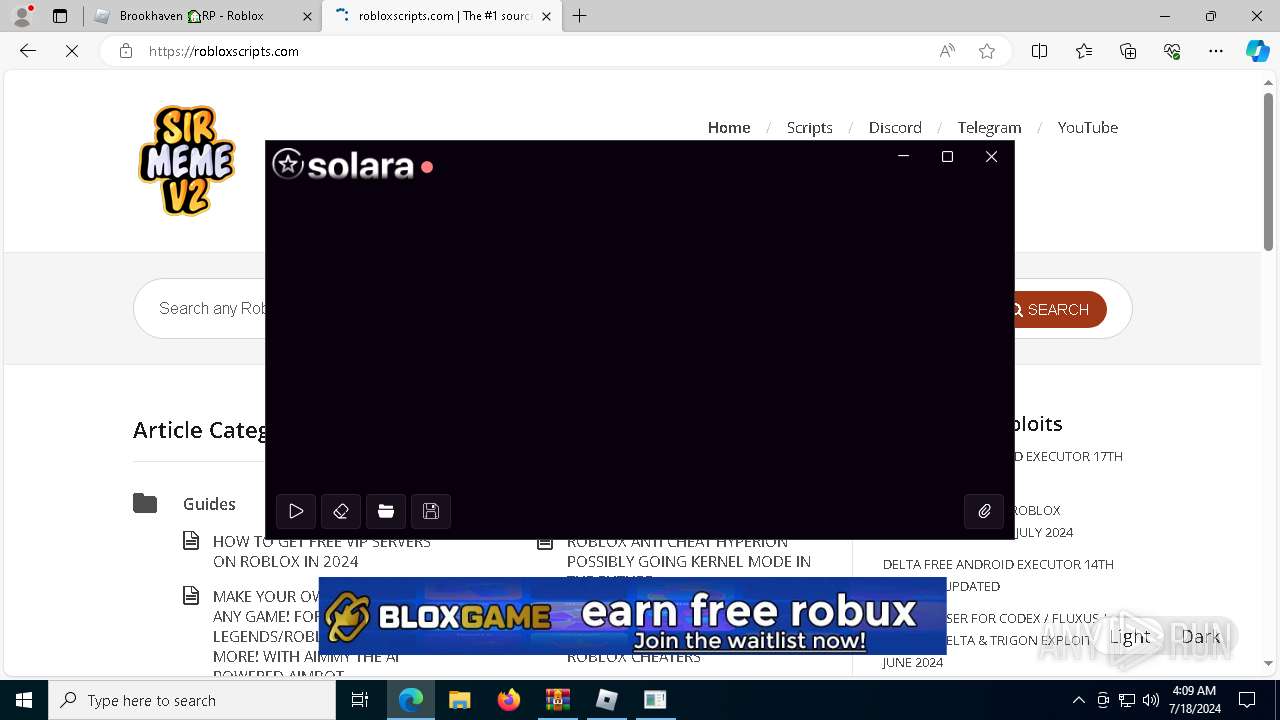This screenshot has width=1280, height=720.
Task: Open the clock showing 4:09 AM
Action: pyautogui.click(x=1194, y=700)
